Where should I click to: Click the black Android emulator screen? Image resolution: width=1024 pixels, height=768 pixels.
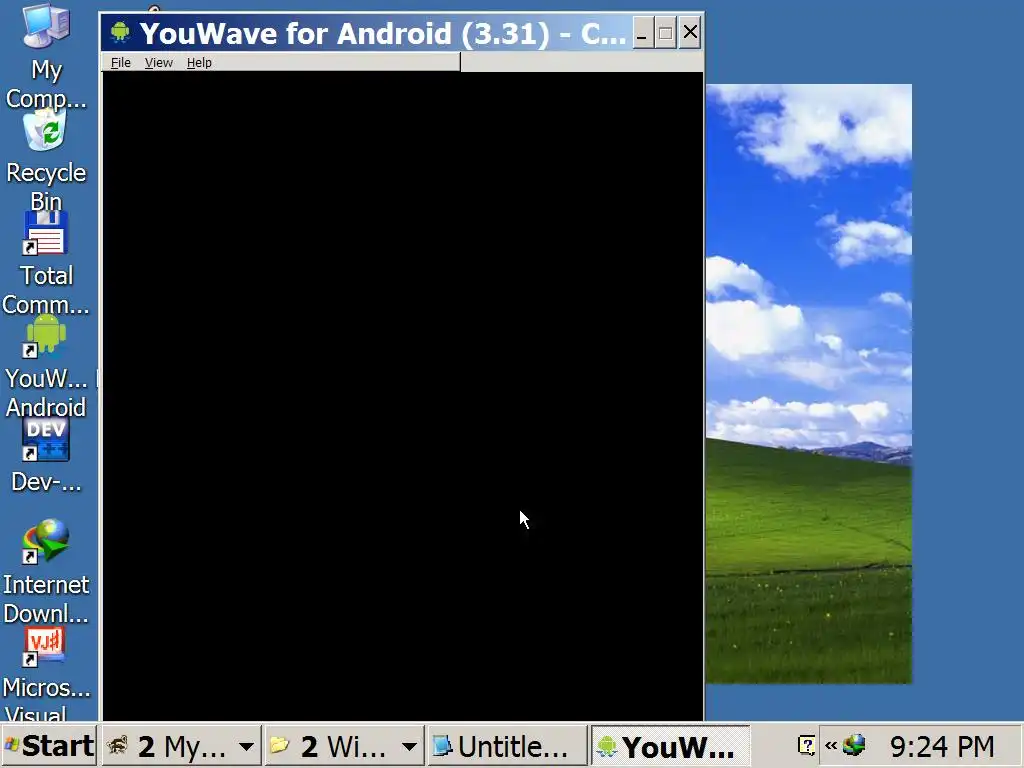[403, 396]
